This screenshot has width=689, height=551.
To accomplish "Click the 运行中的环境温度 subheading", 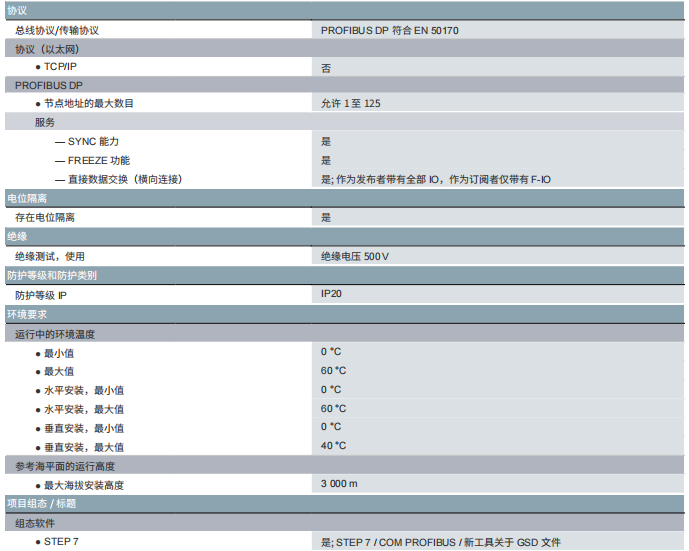I will 55,333.
